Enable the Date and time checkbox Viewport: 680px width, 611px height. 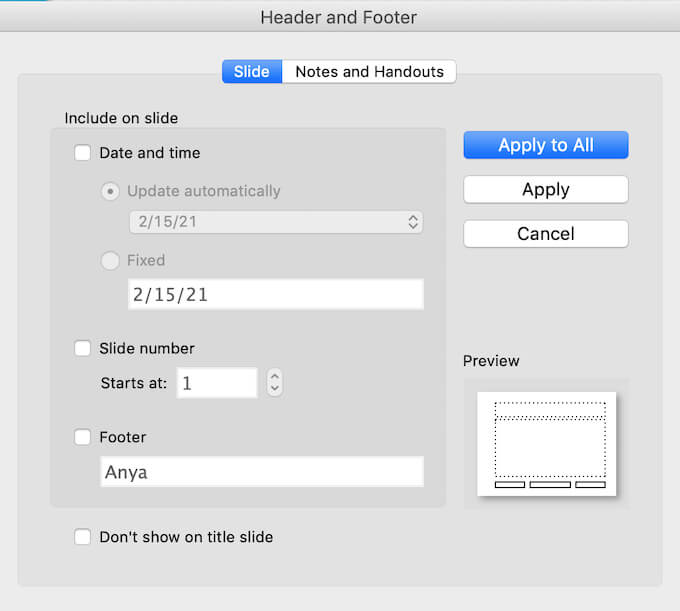(82, 153)
